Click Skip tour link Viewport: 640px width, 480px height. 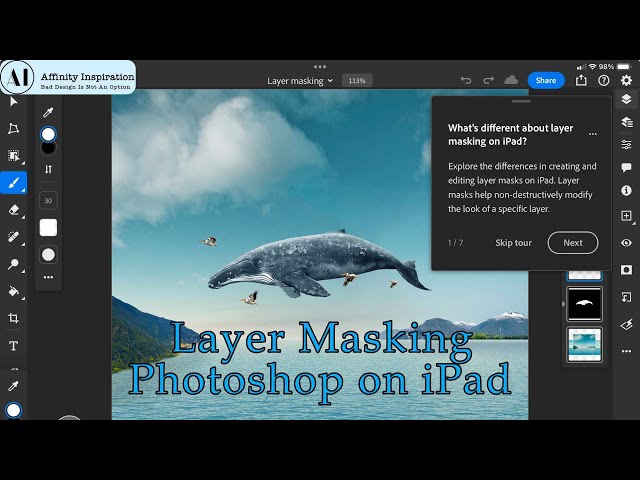[513, 243]
